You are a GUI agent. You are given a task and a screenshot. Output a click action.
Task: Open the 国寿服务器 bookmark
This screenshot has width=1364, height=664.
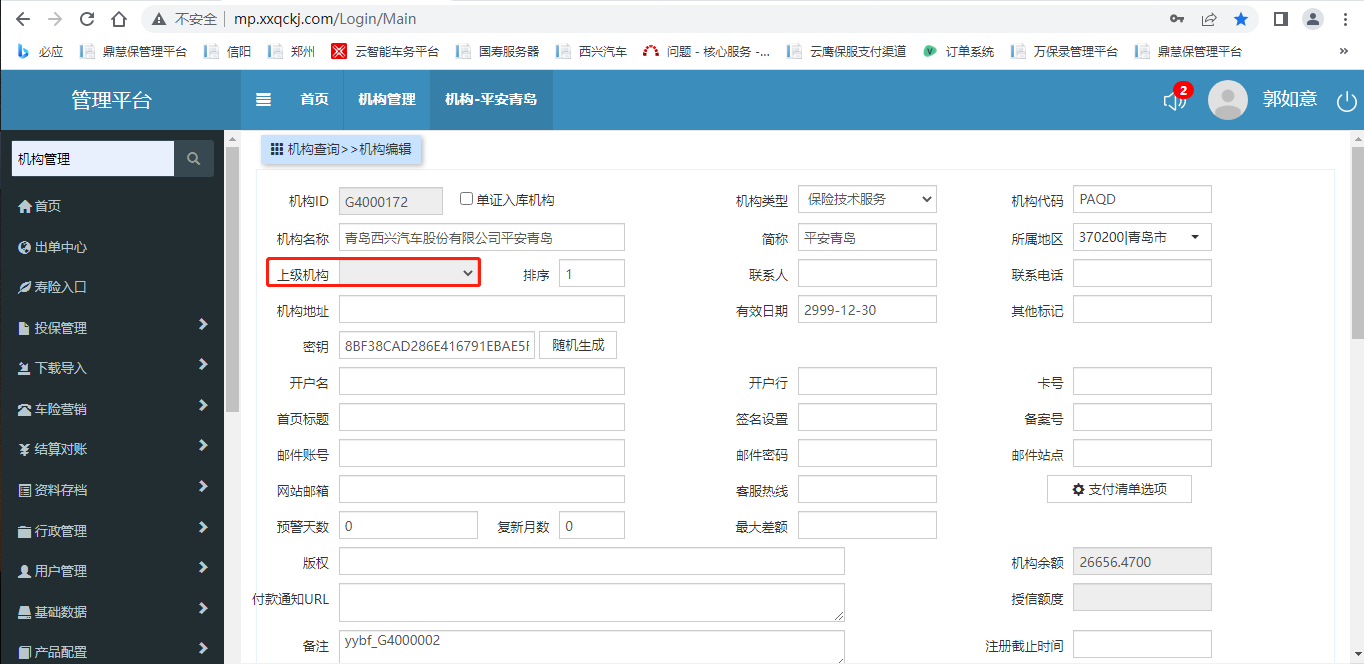497,51
